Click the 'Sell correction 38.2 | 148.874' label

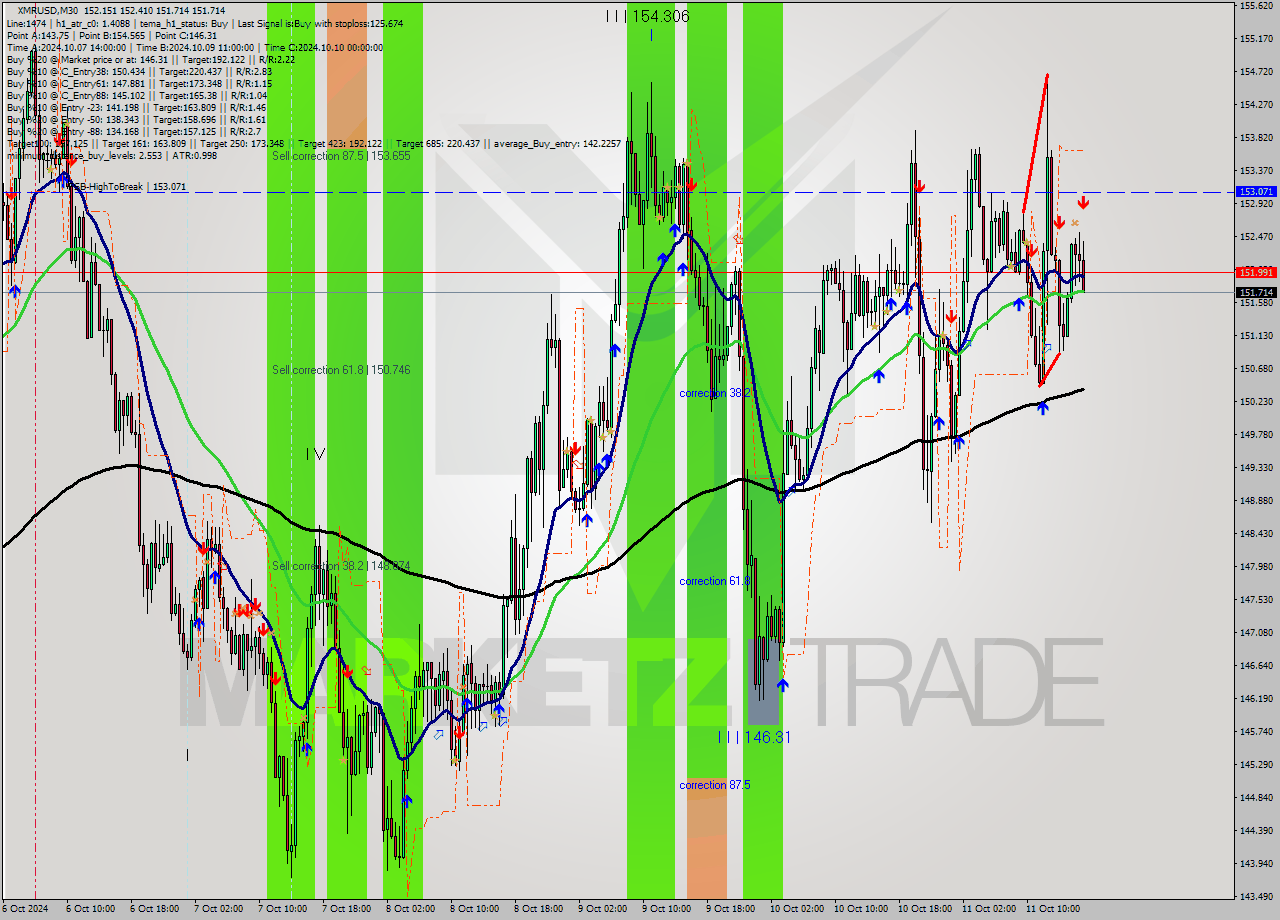(341, 566)
